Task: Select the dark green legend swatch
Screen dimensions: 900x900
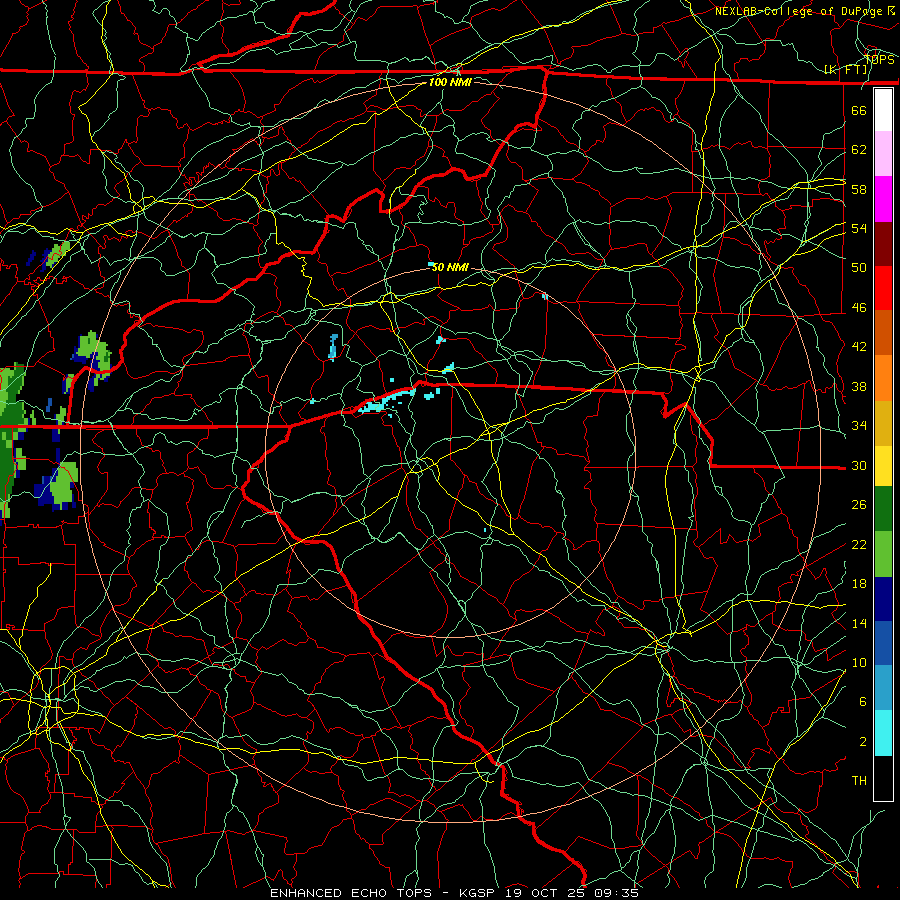Action: pyautogui.click(x=883, y=509)
